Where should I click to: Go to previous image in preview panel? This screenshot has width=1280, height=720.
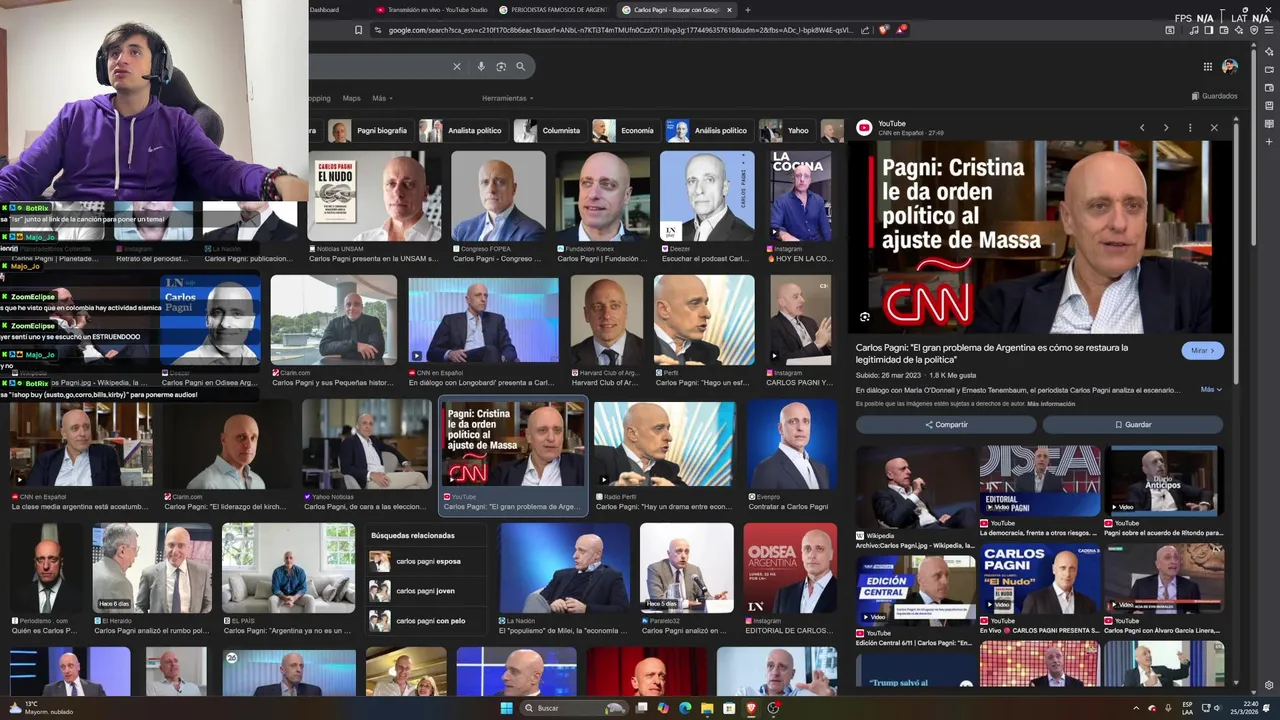point(1142,128)
